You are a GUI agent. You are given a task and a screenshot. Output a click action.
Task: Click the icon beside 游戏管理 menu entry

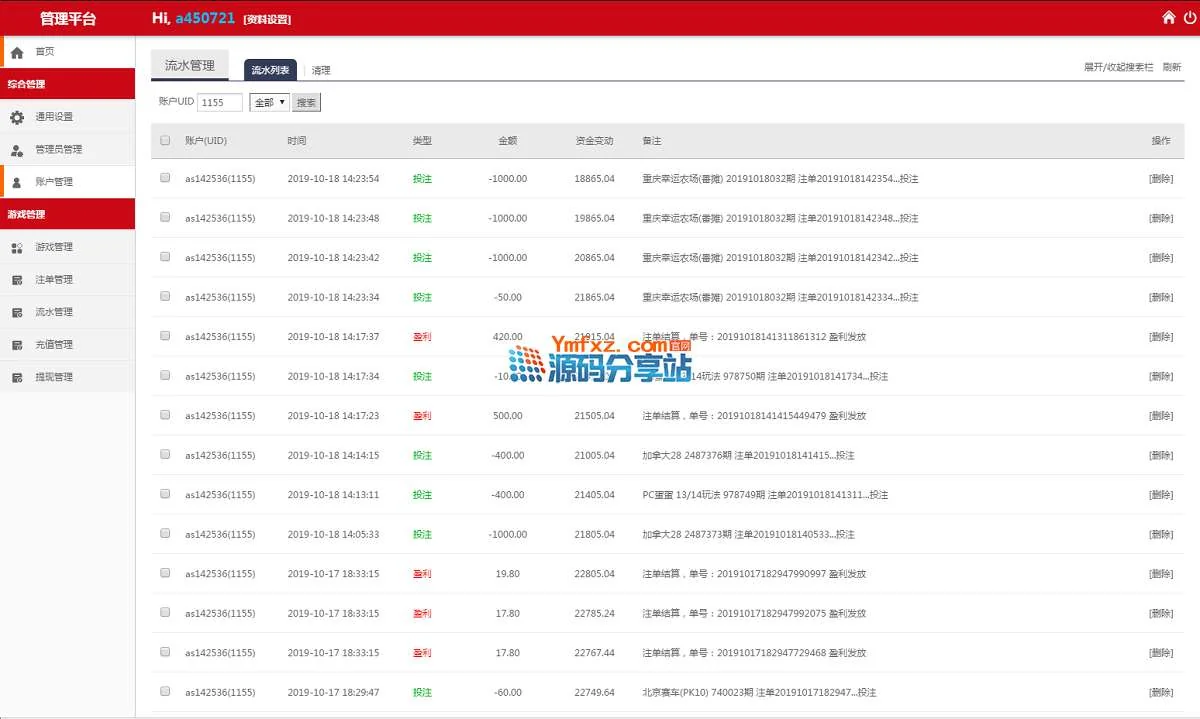point(17,247)
